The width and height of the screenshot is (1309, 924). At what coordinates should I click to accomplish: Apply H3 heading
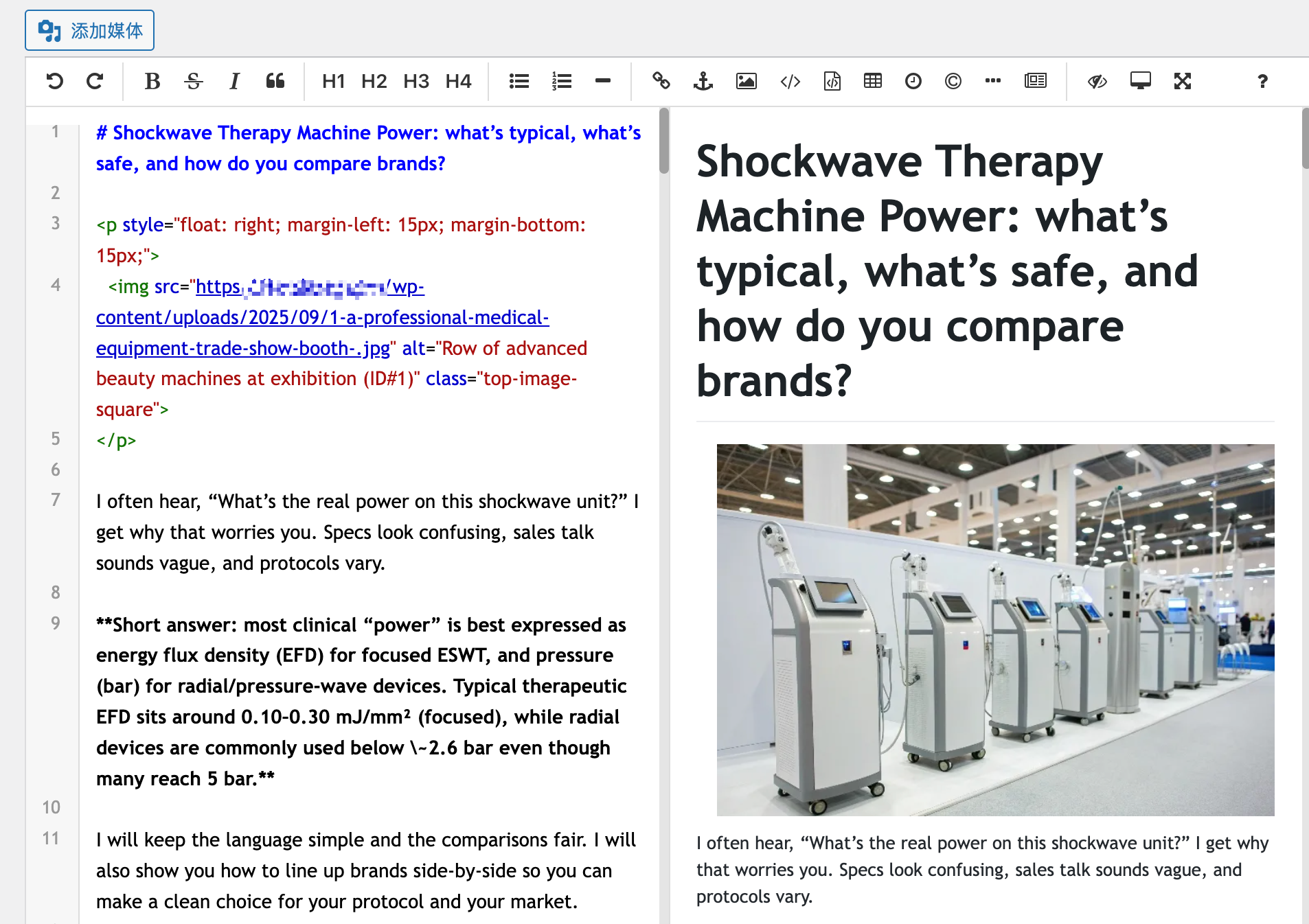[416, 81]
